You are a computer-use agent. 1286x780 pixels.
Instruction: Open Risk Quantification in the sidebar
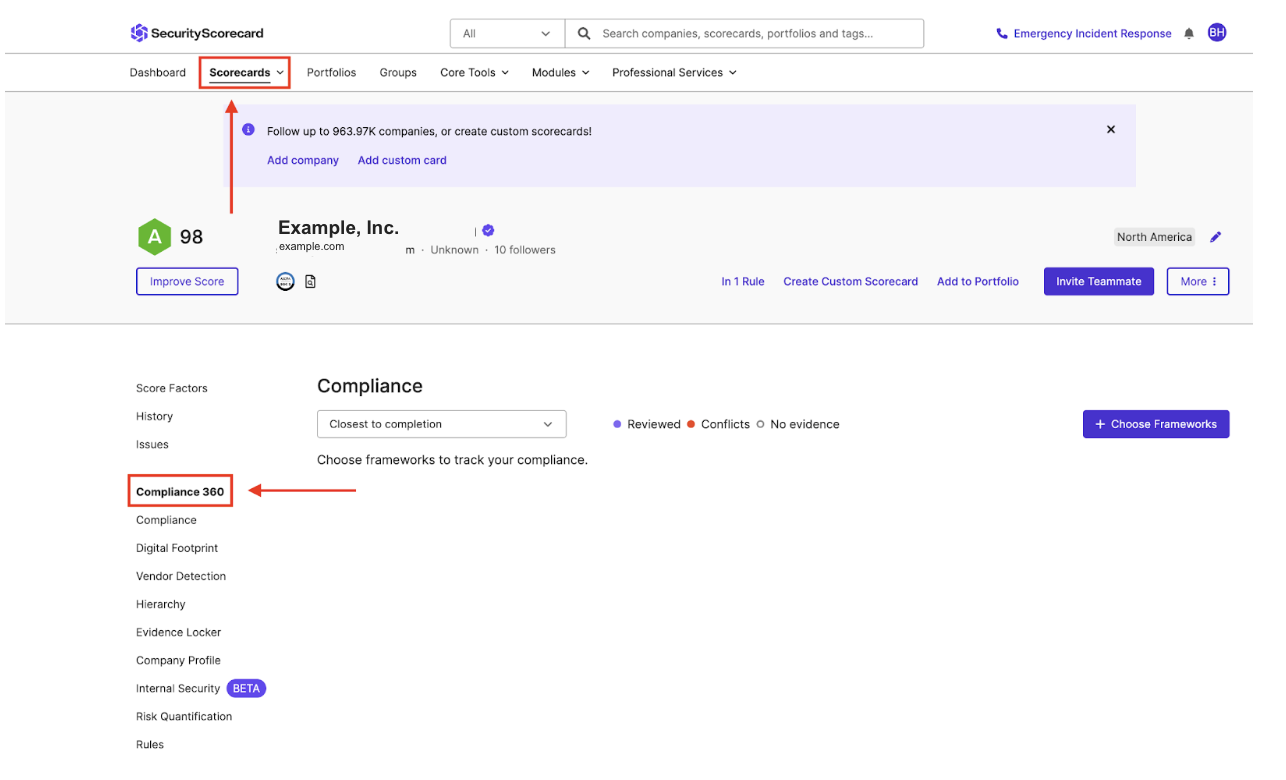[x=184, y=716]
